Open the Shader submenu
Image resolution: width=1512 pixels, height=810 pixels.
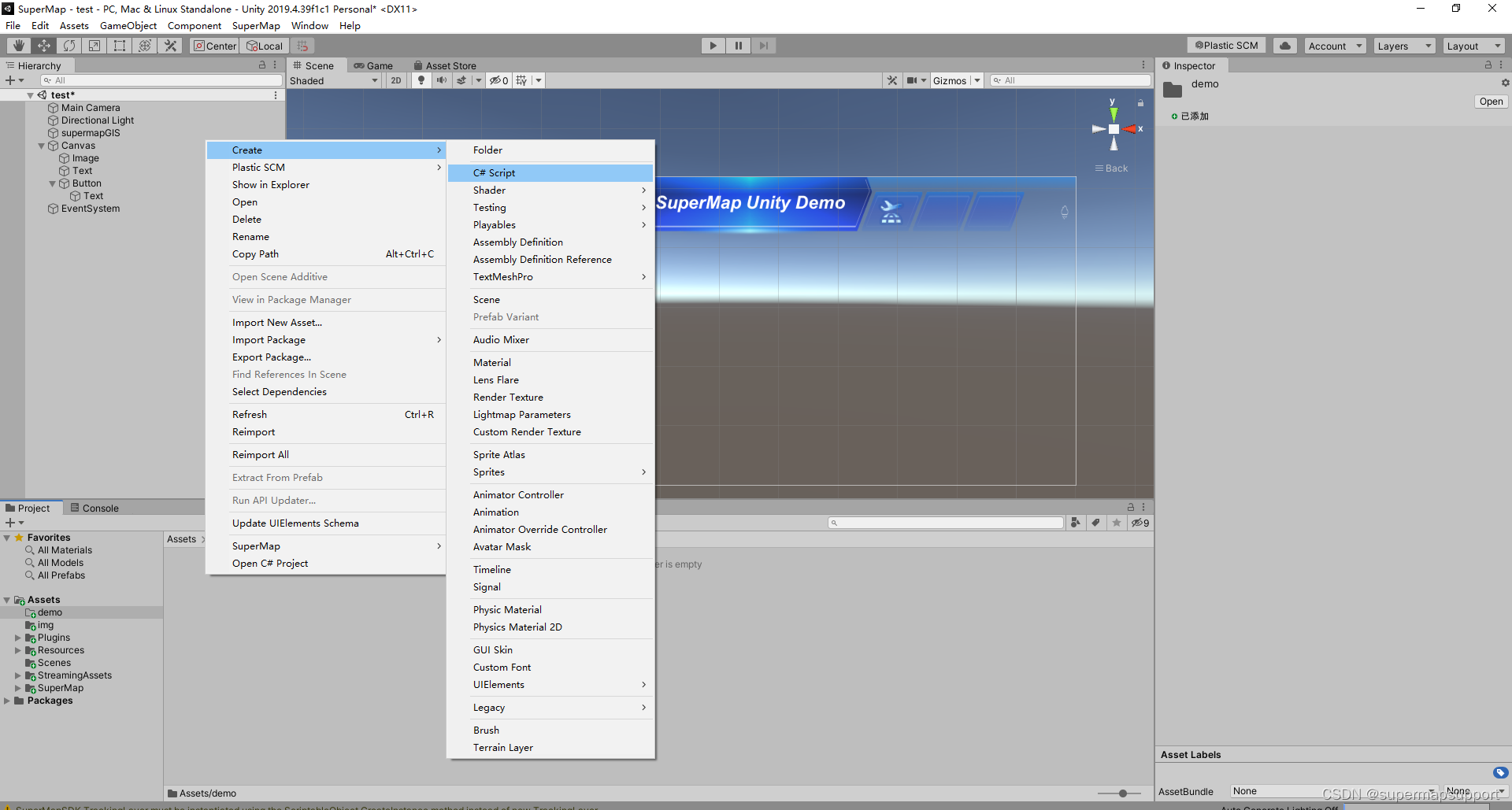[x=550, y=190]
